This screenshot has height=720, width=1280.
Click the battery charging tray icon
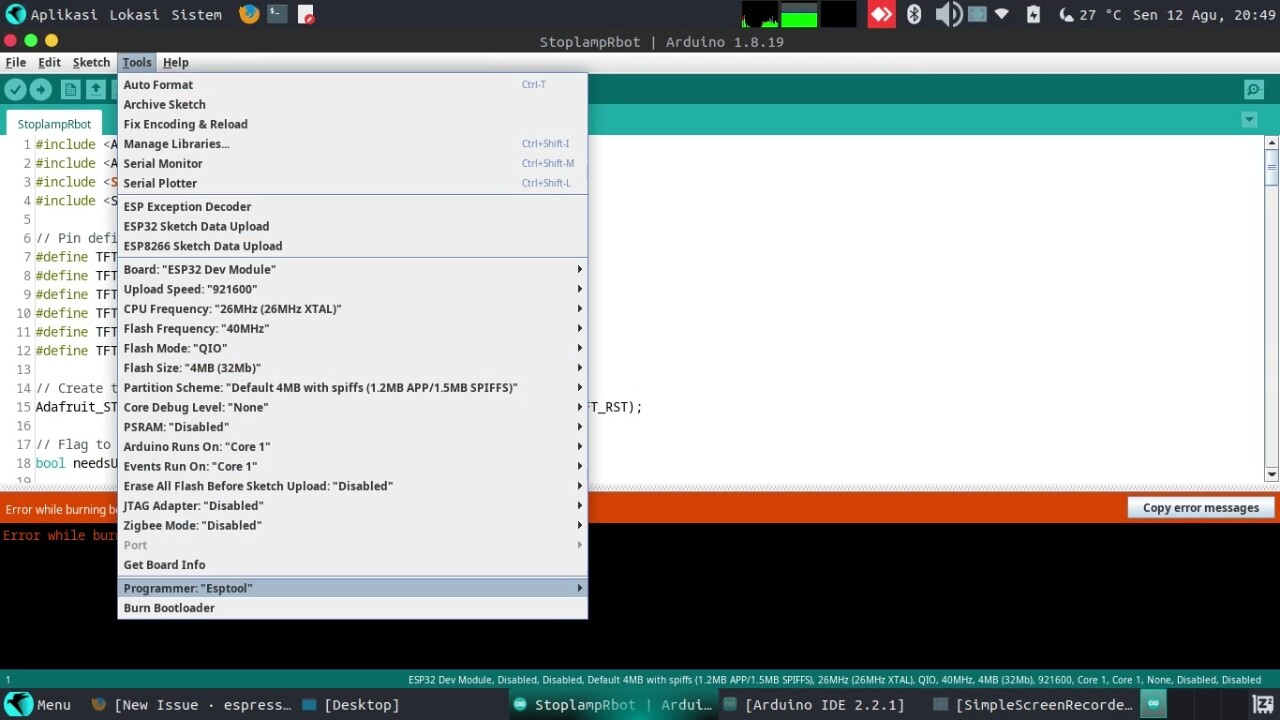coord(1033,14)
